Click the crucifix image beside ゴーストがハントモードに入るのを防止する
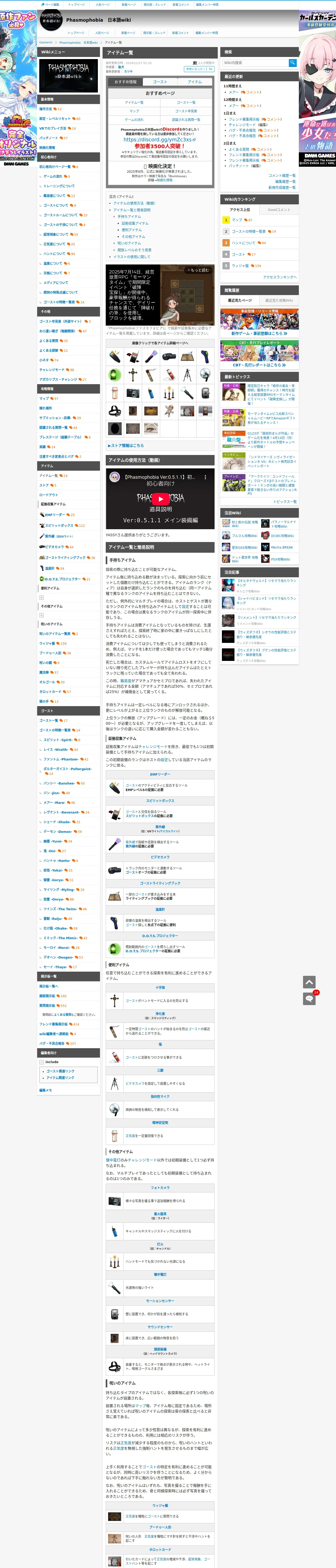 click(x=115, y=1001)
